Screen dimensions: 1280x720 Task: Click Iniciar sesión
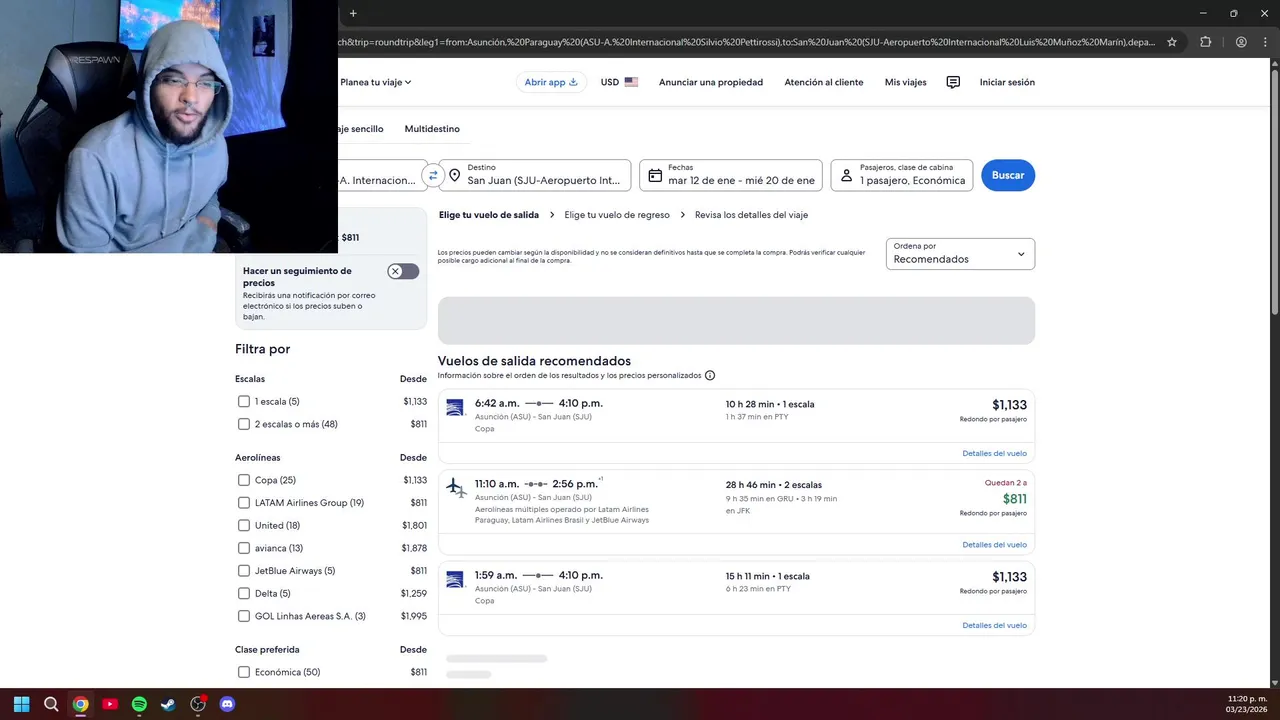pos(1007,82)
